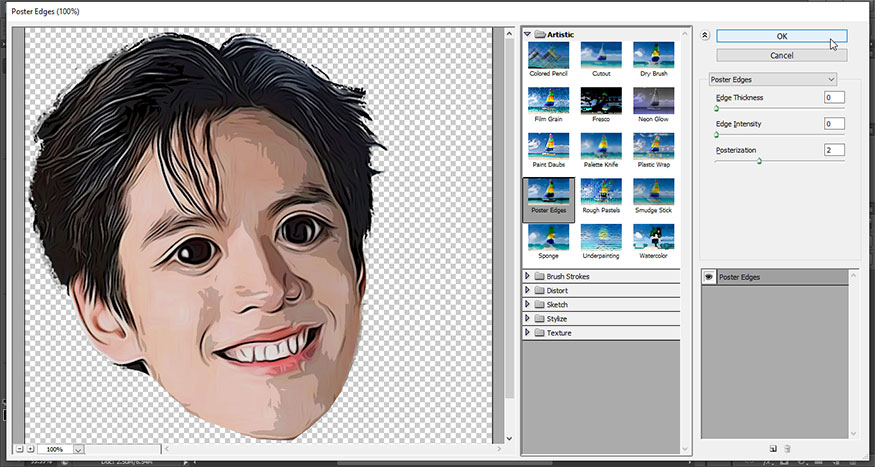The width and height of the screenshot is (875, 467).
Task: Toggle visibility of Poster Edges effect layer
Action: [x=709, y=277]
